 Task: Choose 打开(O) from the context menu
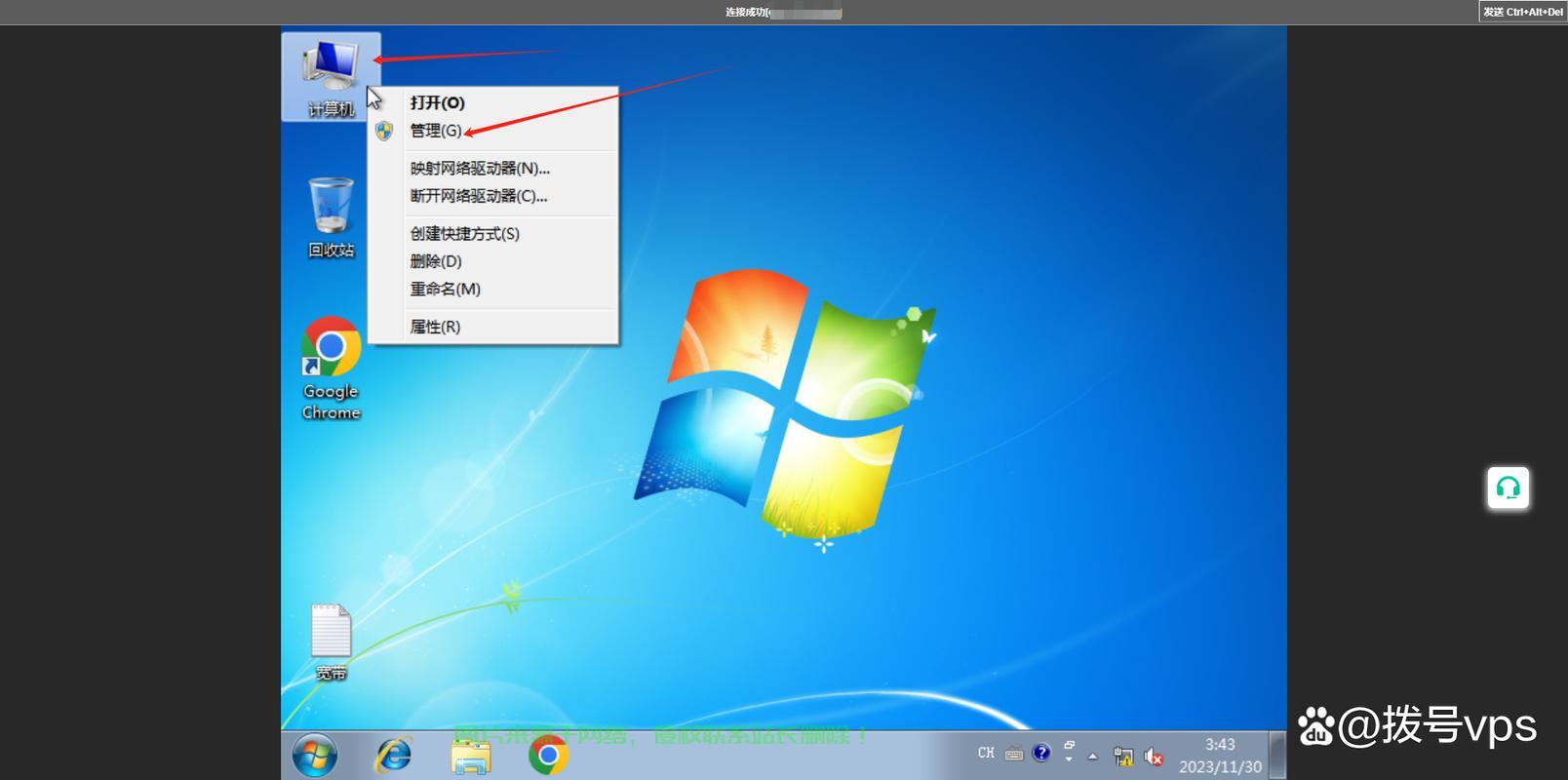point(494,102)
